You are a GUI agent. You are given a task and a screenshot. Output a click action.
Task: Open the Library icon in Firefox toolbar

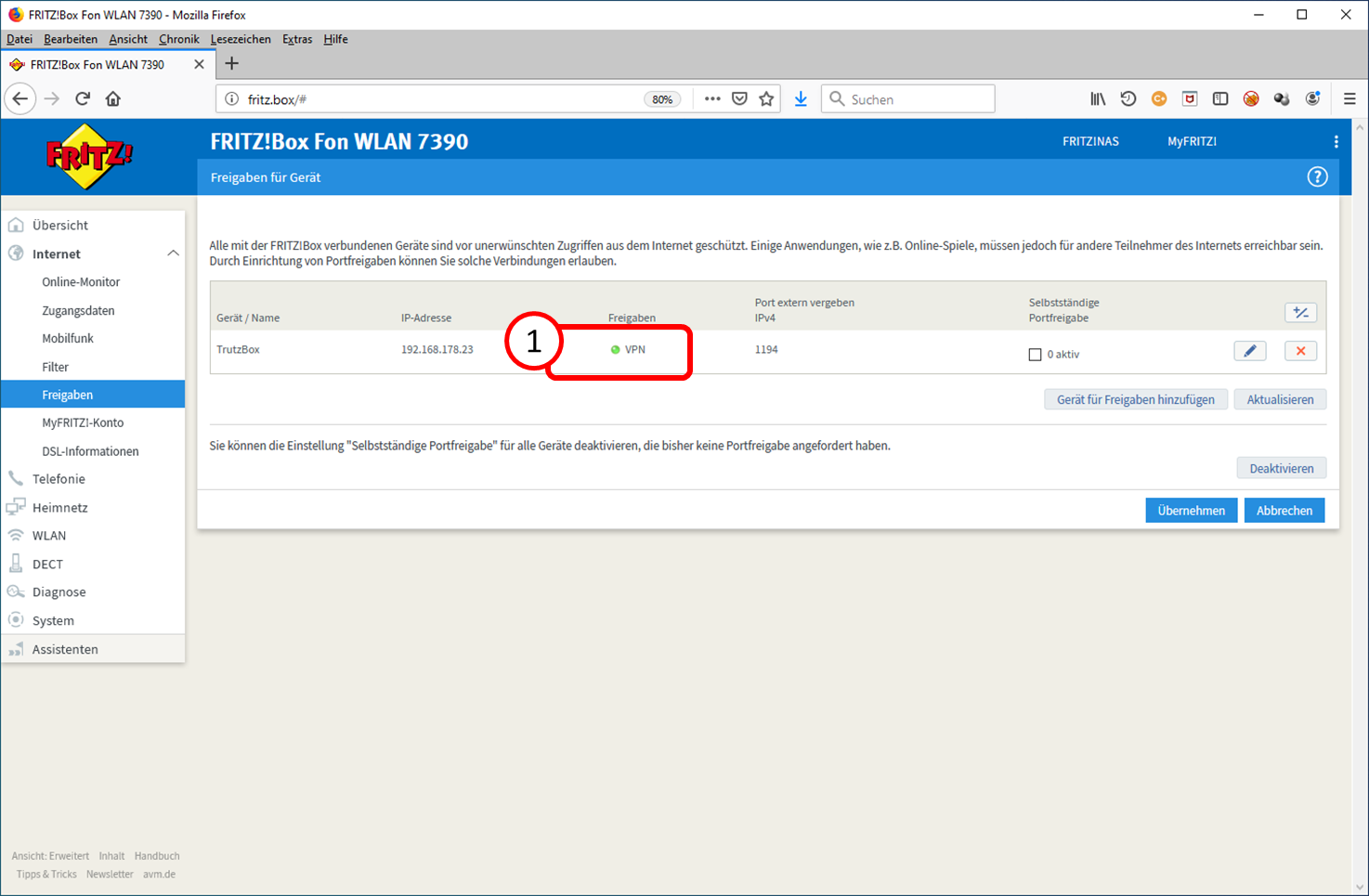coord(1098,99)
